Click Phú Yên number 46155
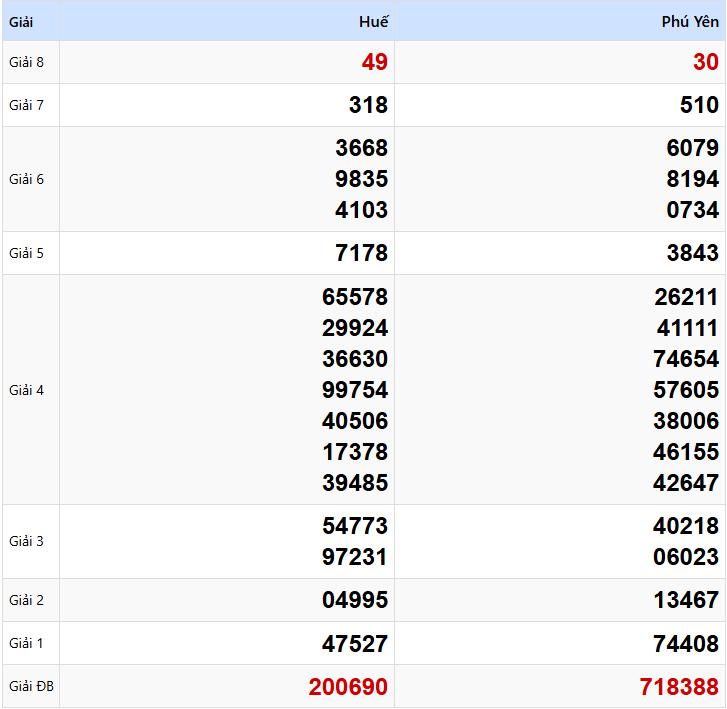The width and height of the screenshot is (727, 709). (686, 452)
